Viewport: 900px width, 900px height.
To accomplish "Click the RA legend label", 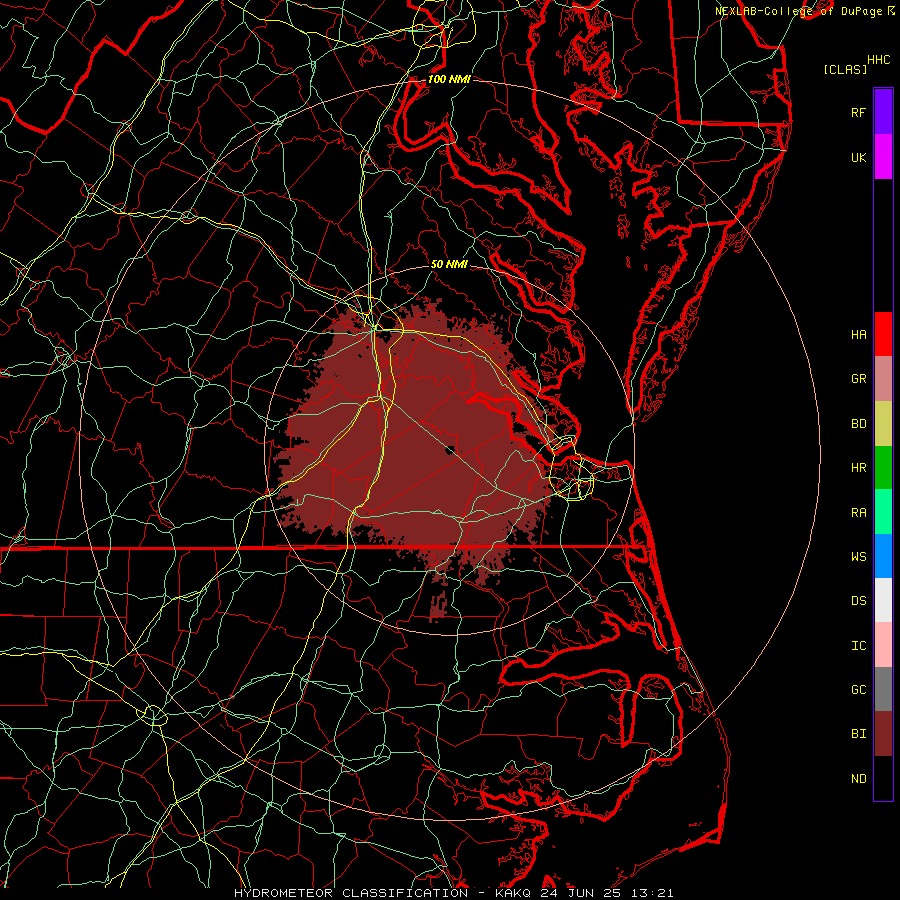I will (x=858, y=512).
